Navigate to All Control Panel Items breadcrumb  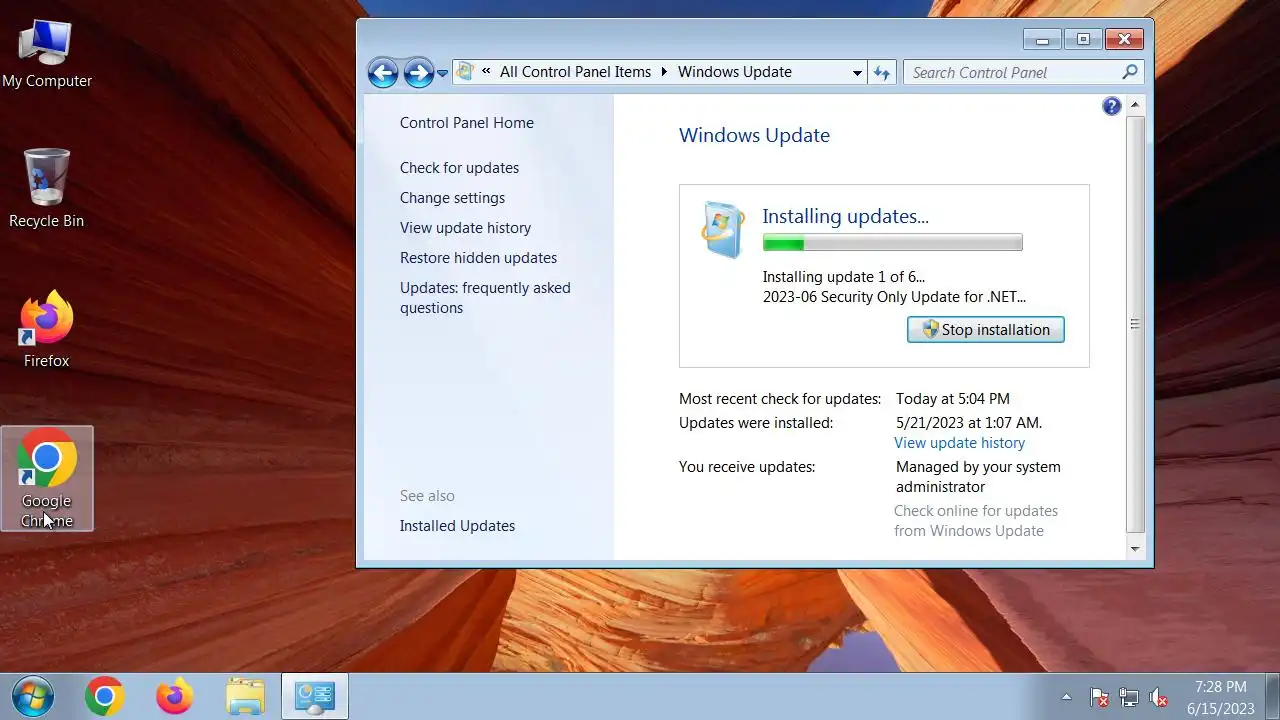point(575,72)
